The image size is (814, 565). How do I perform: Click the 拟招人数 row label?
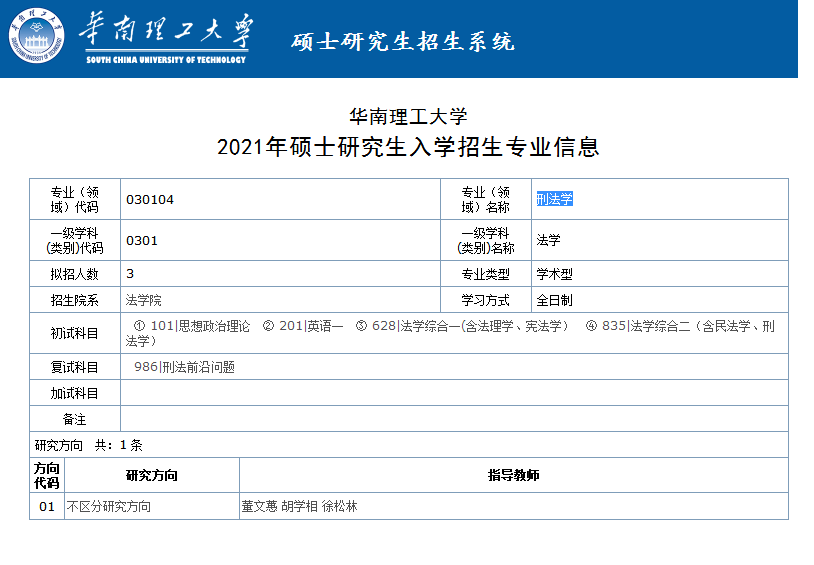point(74,274)
